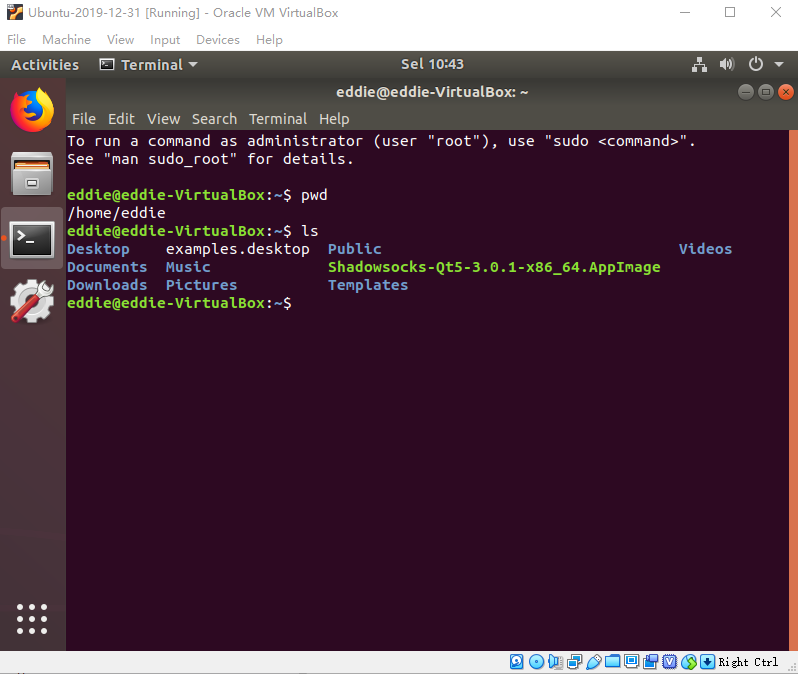The width and height of the screenshot is (798, 674).
Task: Click the Terminal icon in the dock
Action: click(x=32, y=239)
